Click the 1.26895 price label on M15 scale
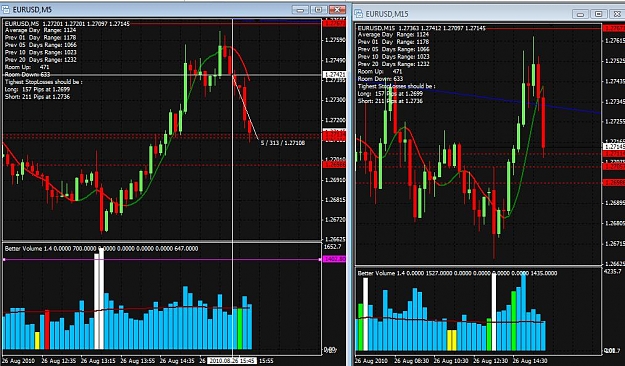 pos(615,203)
